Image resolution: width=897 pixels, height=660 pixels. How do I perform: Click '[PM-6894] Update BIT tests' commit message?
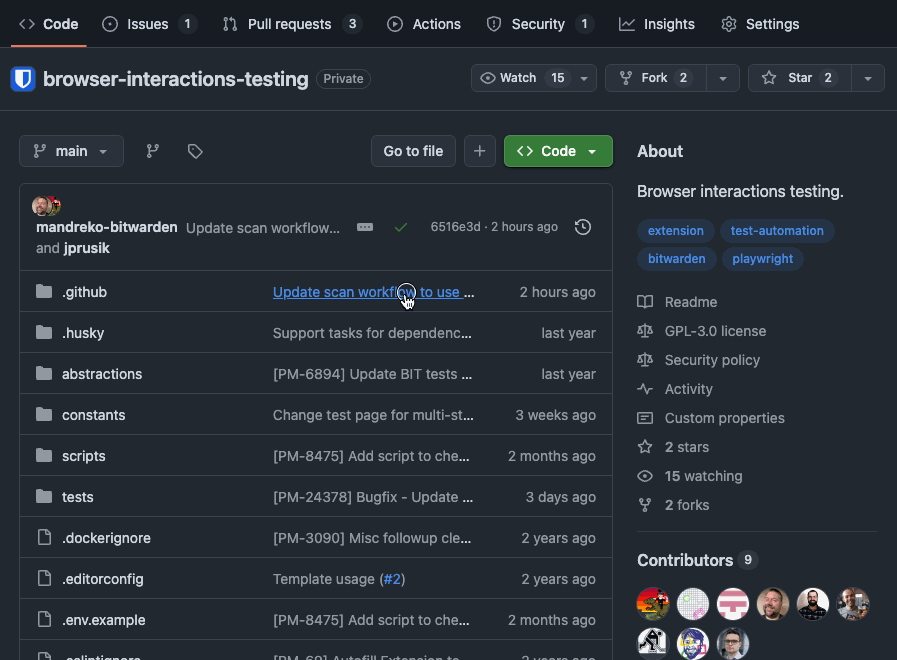pos(372,374)
